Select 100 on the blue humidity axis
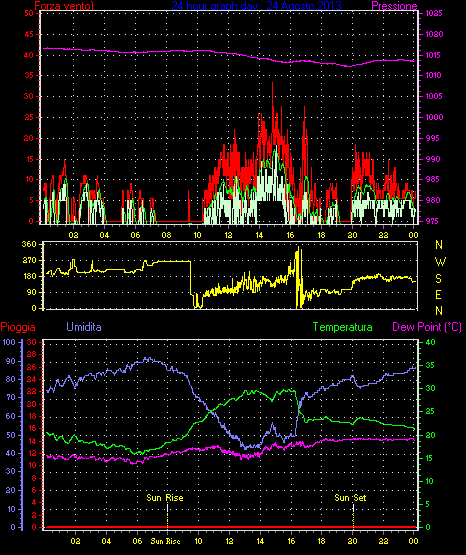466x555 pixels. [x=9, y=342]
